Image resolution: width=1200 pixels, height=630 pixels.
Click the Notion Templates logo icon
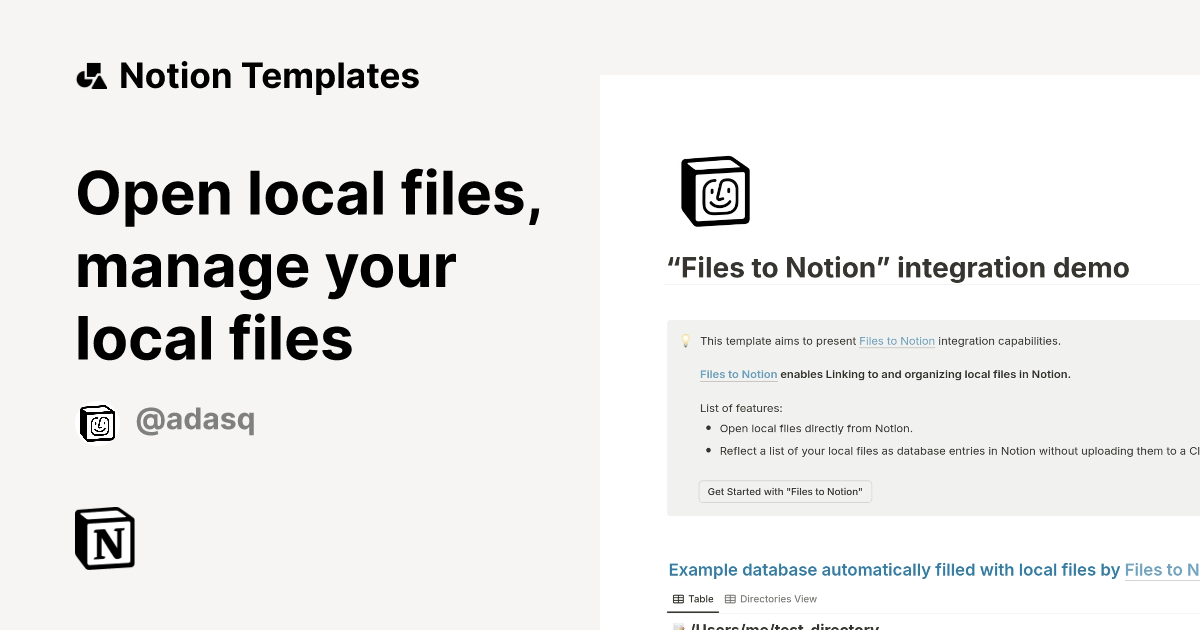(x=91, y=75)
